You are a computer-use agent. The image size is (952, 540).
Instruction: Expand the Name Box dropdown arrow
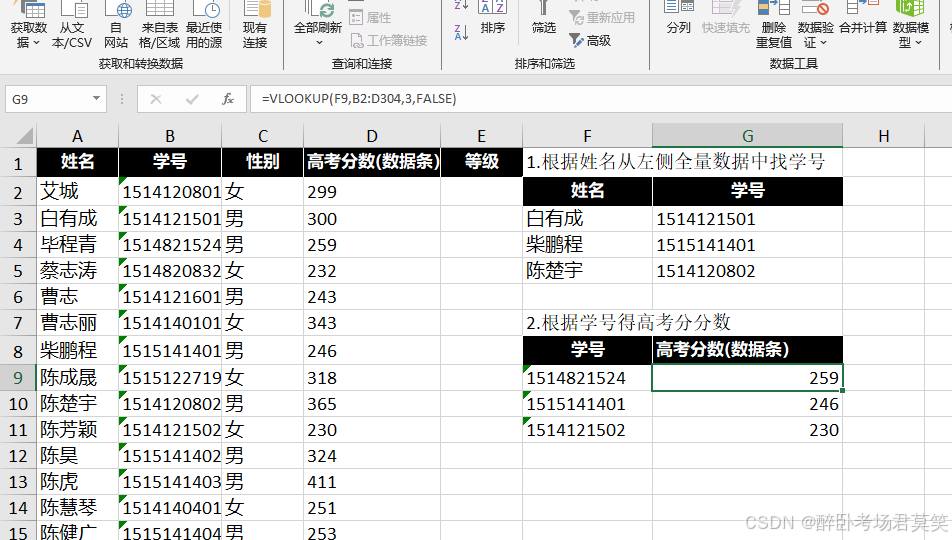96,98
